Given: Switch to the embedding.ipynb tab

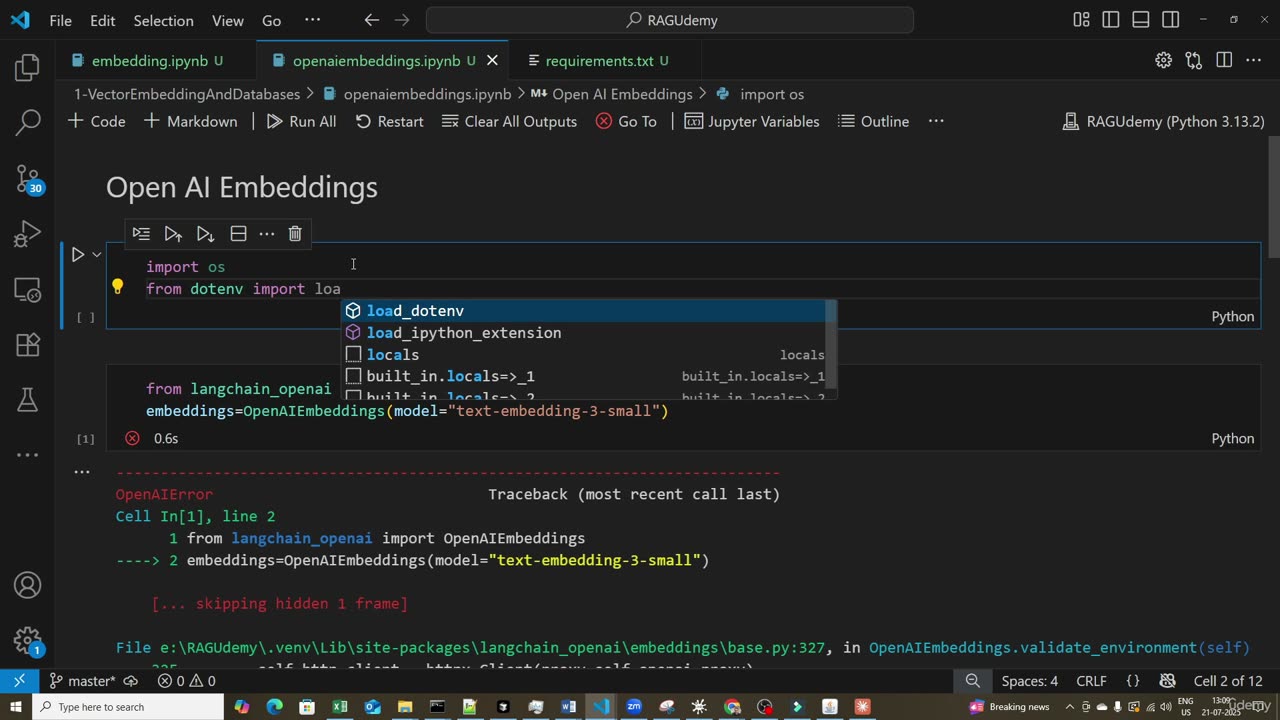Looking at the screenshot, I should (149, 61).
